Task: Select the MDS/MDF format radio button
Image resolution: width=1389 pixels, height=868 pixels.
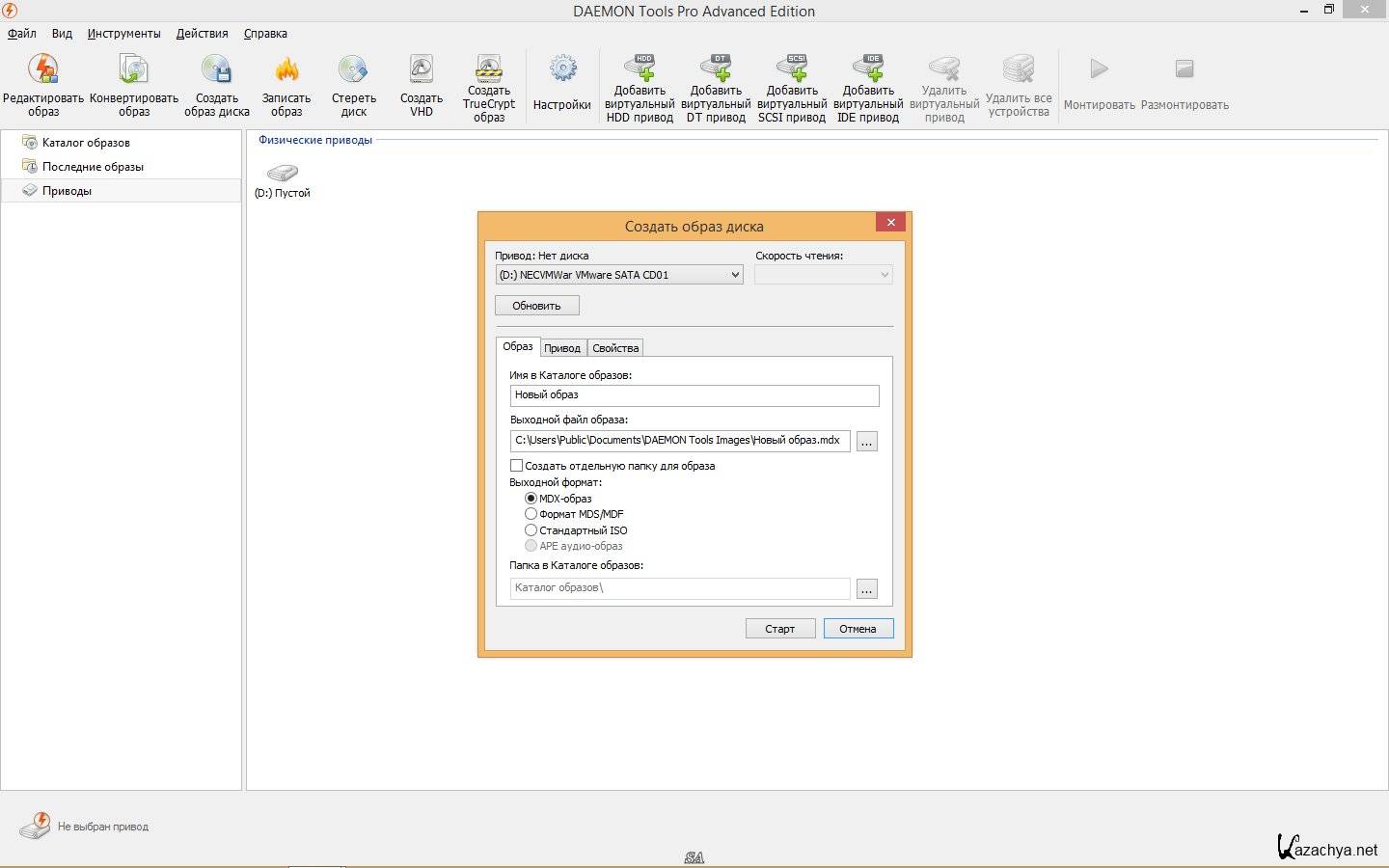Action: point(531,514)
